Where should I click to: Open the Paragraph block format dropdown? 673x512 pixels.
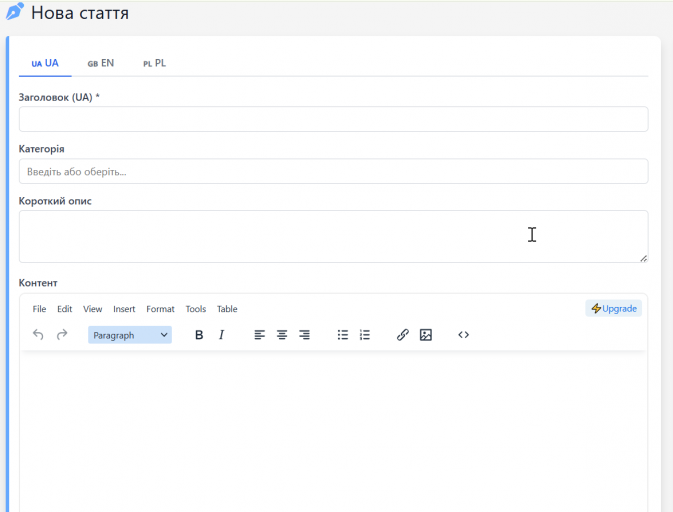(x=130, y=335)
